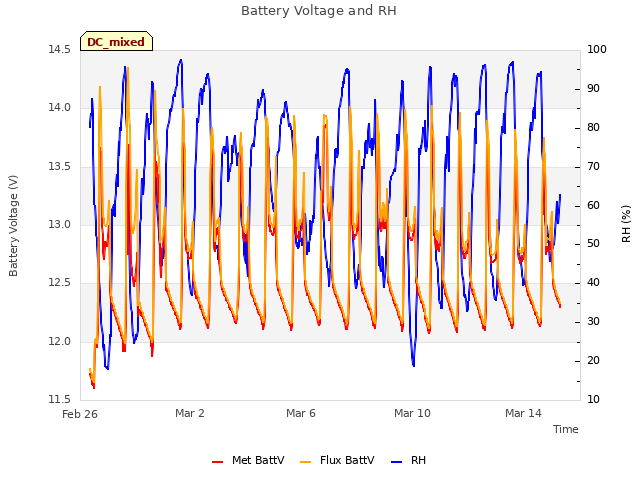
Task: Click the 10 RH tick label
Action: 593,399
